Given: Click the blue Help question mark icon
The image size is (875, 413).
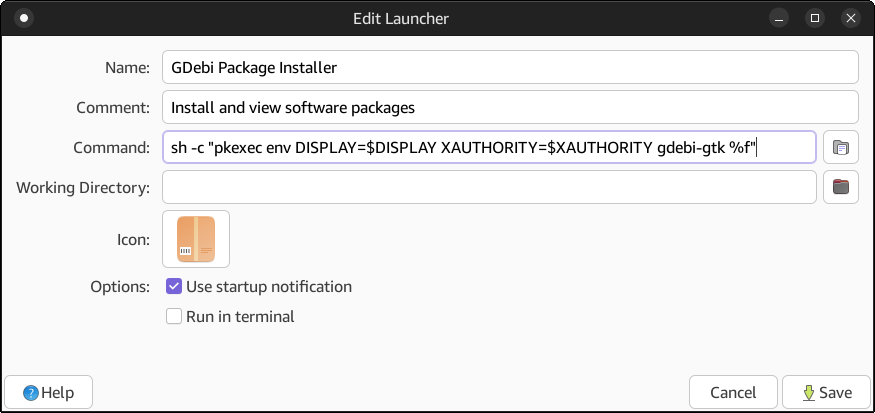Looking at the screenshot, I should pyautogui.click(x=31, y=393).
